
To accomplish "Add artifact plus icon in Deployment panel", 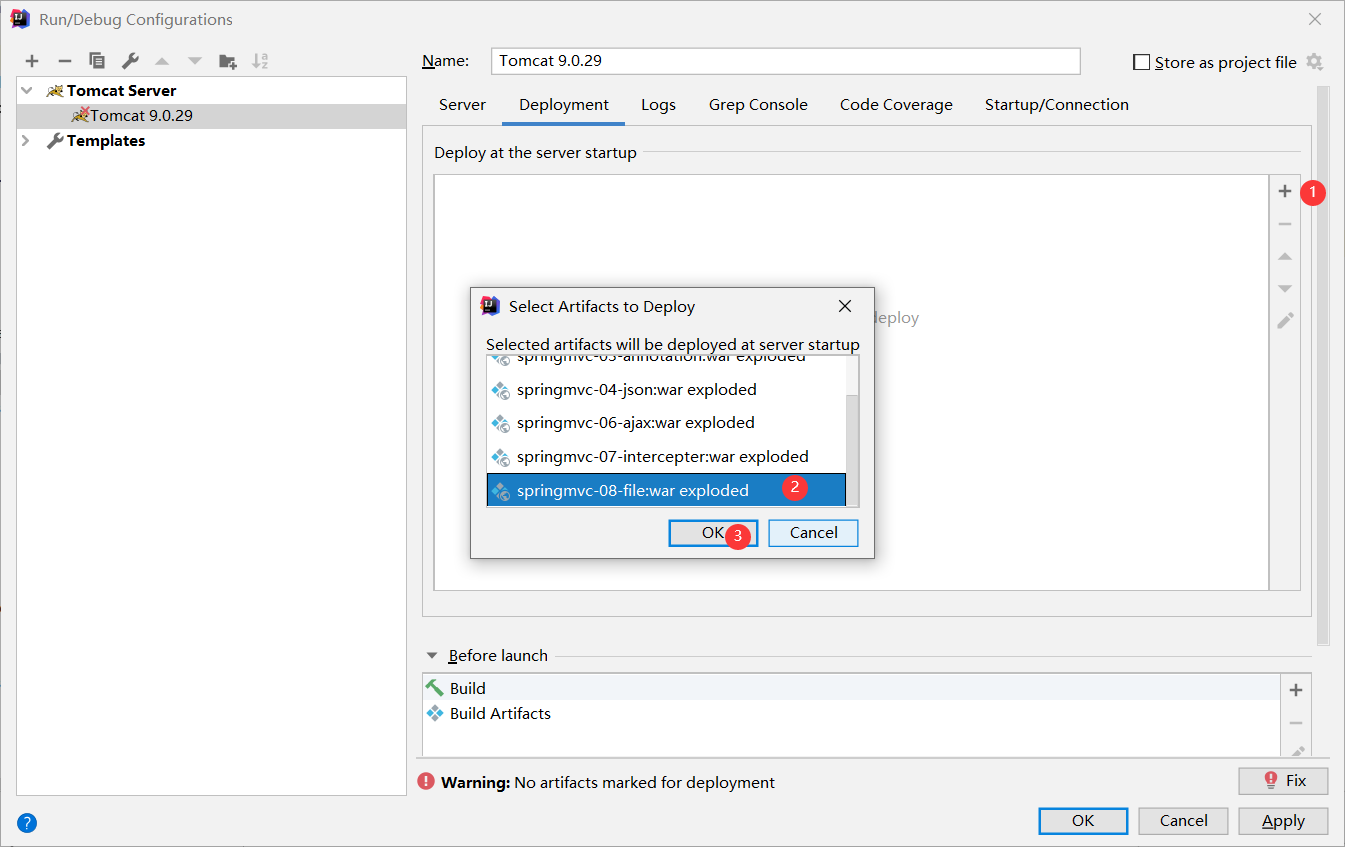I will 1285,191.
